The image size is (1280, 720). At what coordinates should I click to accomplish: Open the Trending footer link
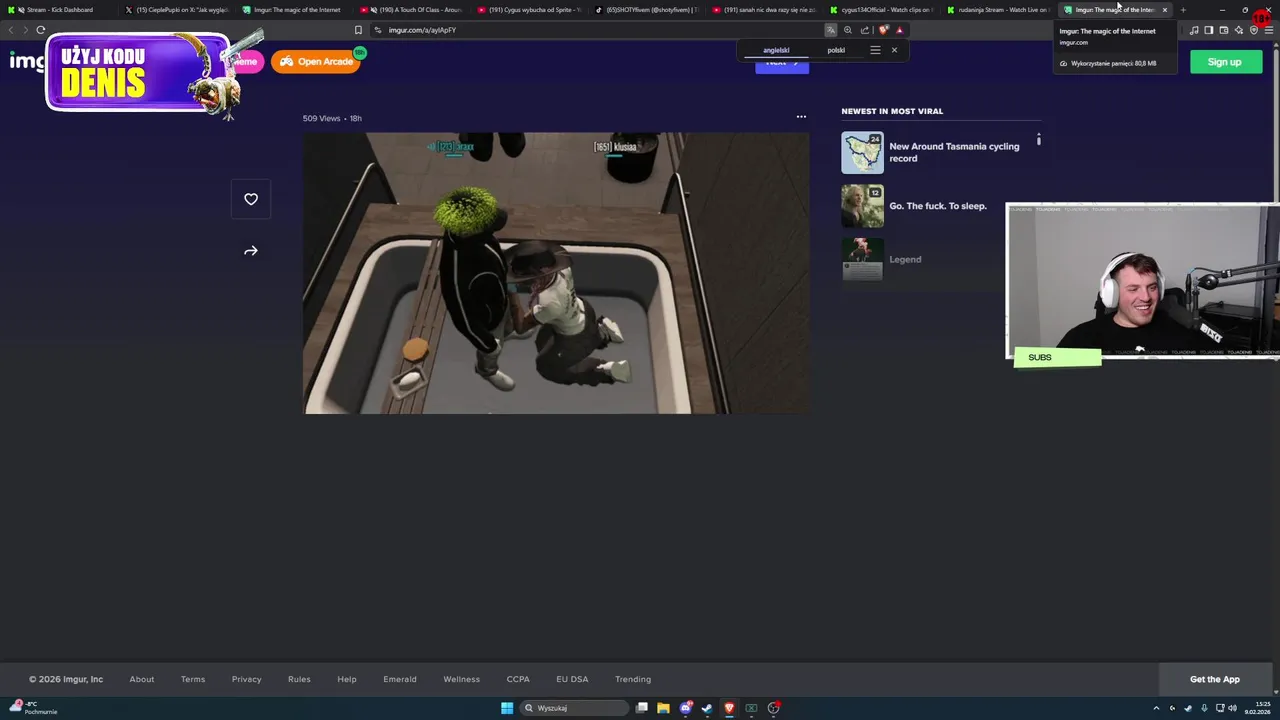(633, 679)
